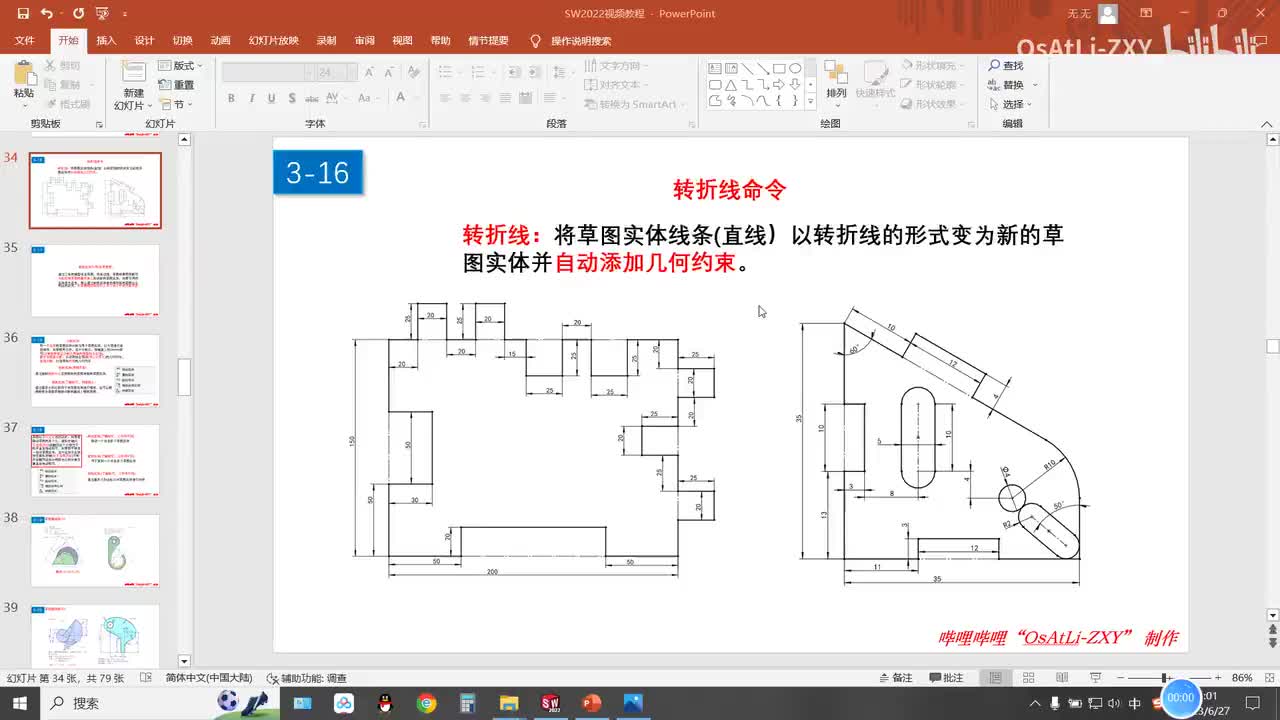The height and width of the screenshot is (720, 1280).
Task: Click the Windows Start button
Action: click(20, 703)
